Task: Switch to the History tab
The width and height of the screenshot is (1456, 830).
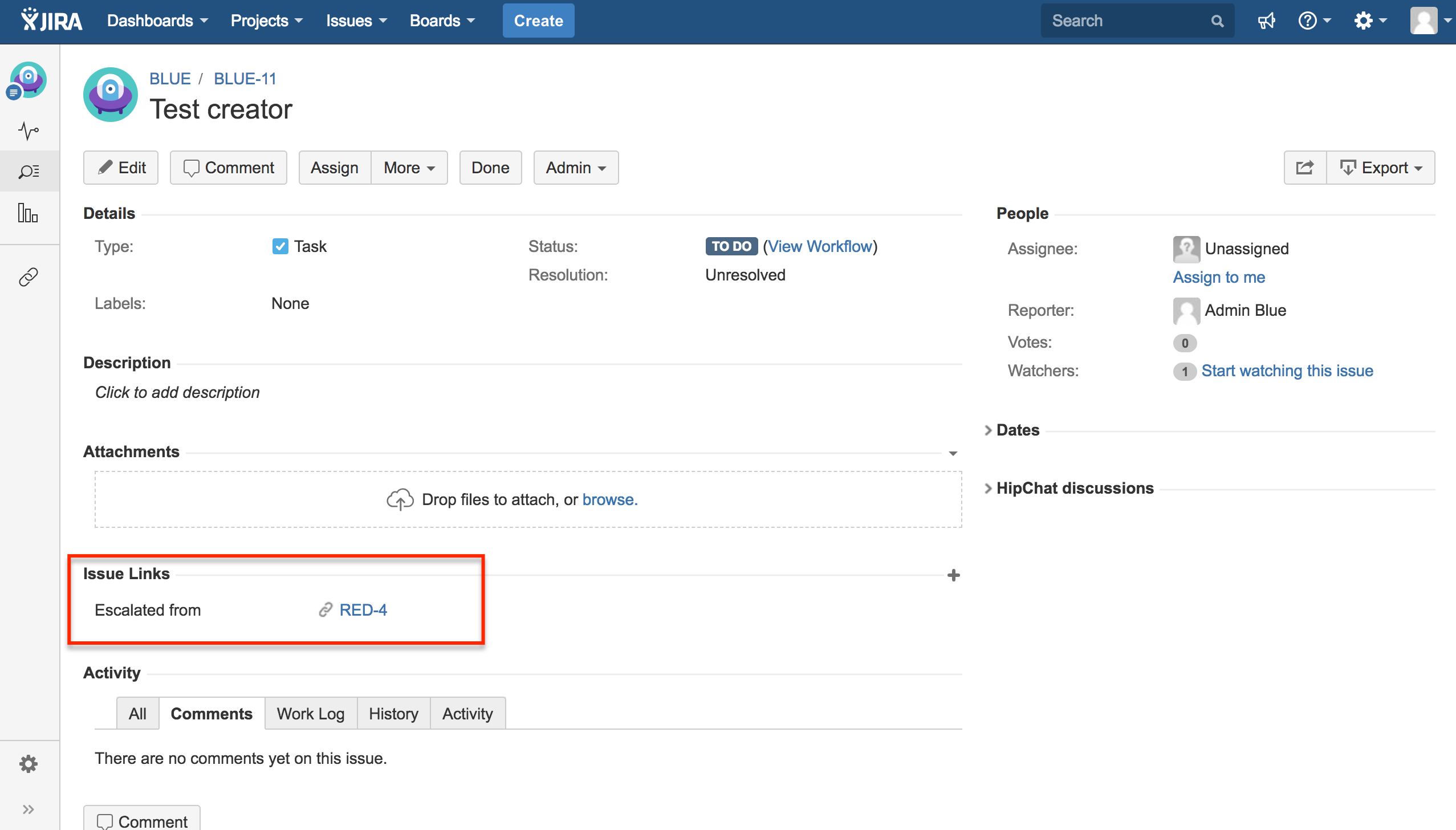Action: click(393, 714)
